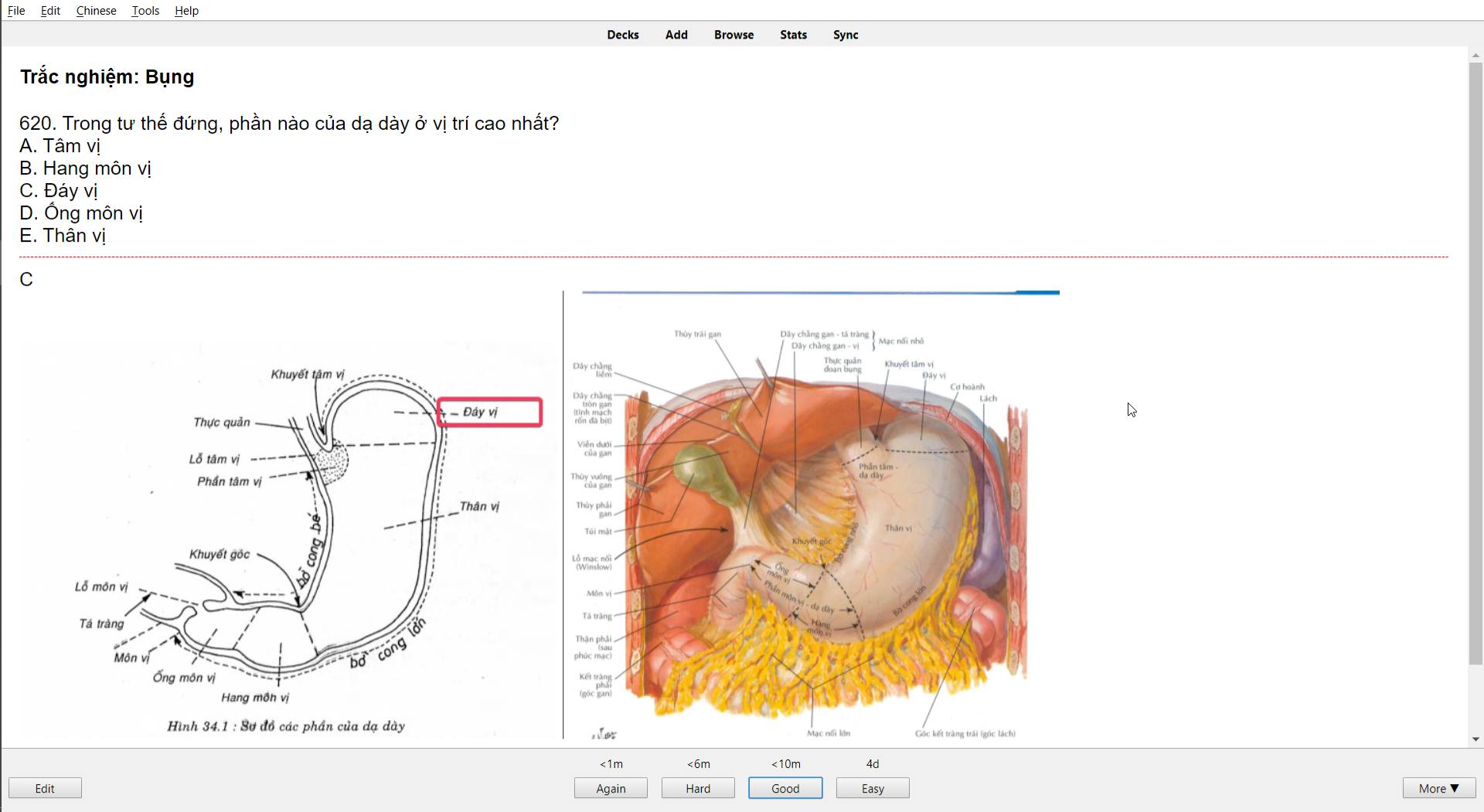Click question text '620. Trong tư thế đứng'

click(x=289, y=124)
